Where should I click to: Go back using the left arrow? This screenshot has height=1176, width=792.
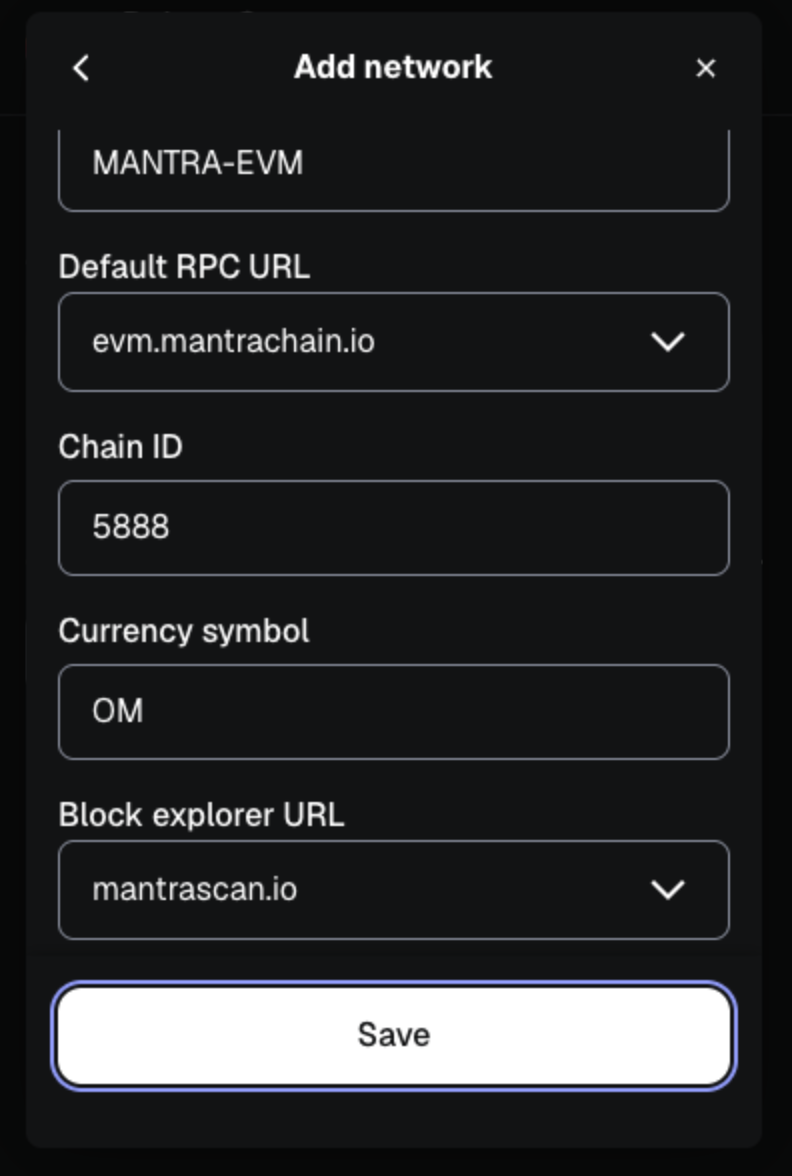coord(82,68)
